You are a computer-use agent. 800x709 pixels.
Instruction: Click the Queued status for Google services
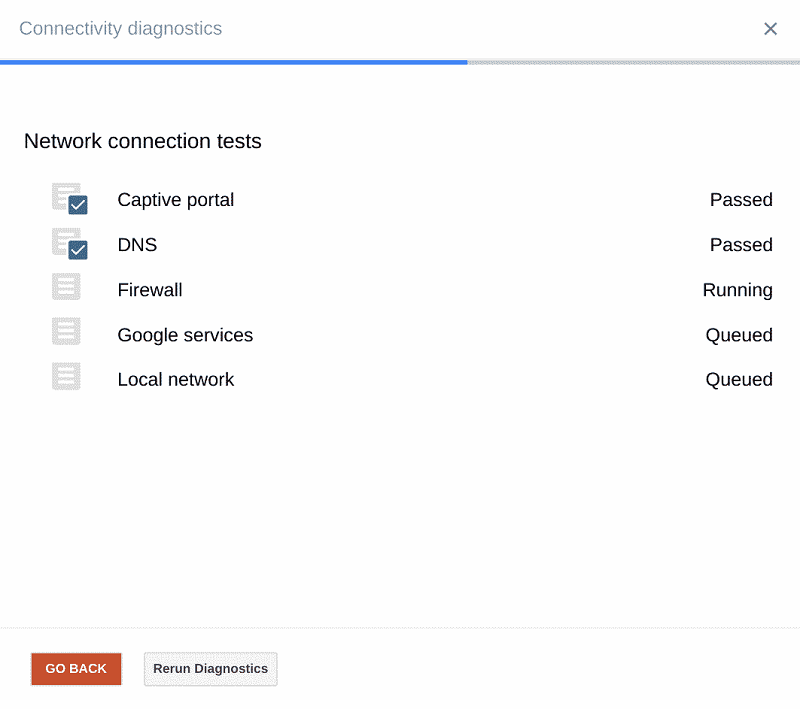point(739,335)
